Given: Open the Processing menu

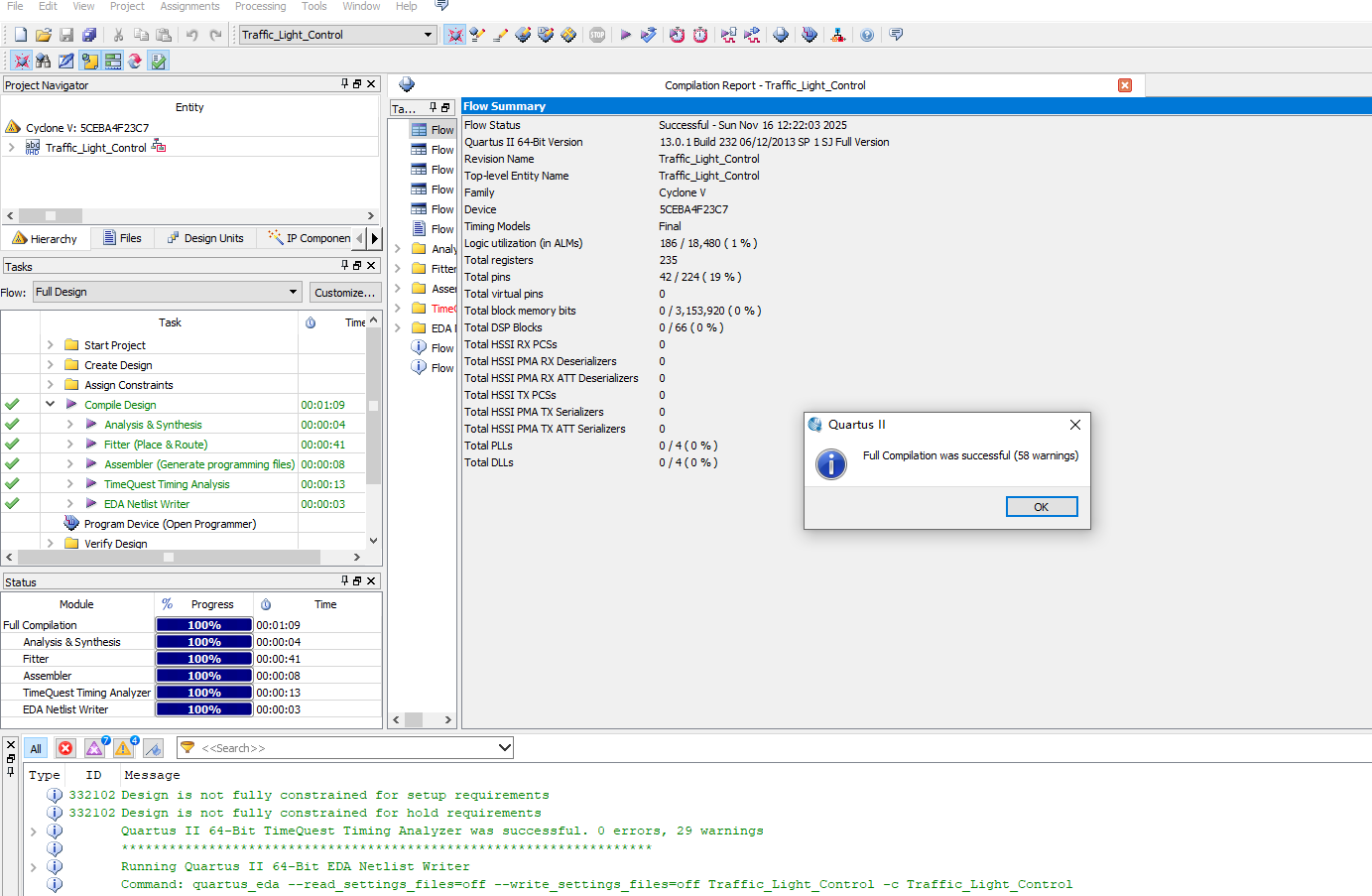Looking at the screenshot, I should coord(260,6).
